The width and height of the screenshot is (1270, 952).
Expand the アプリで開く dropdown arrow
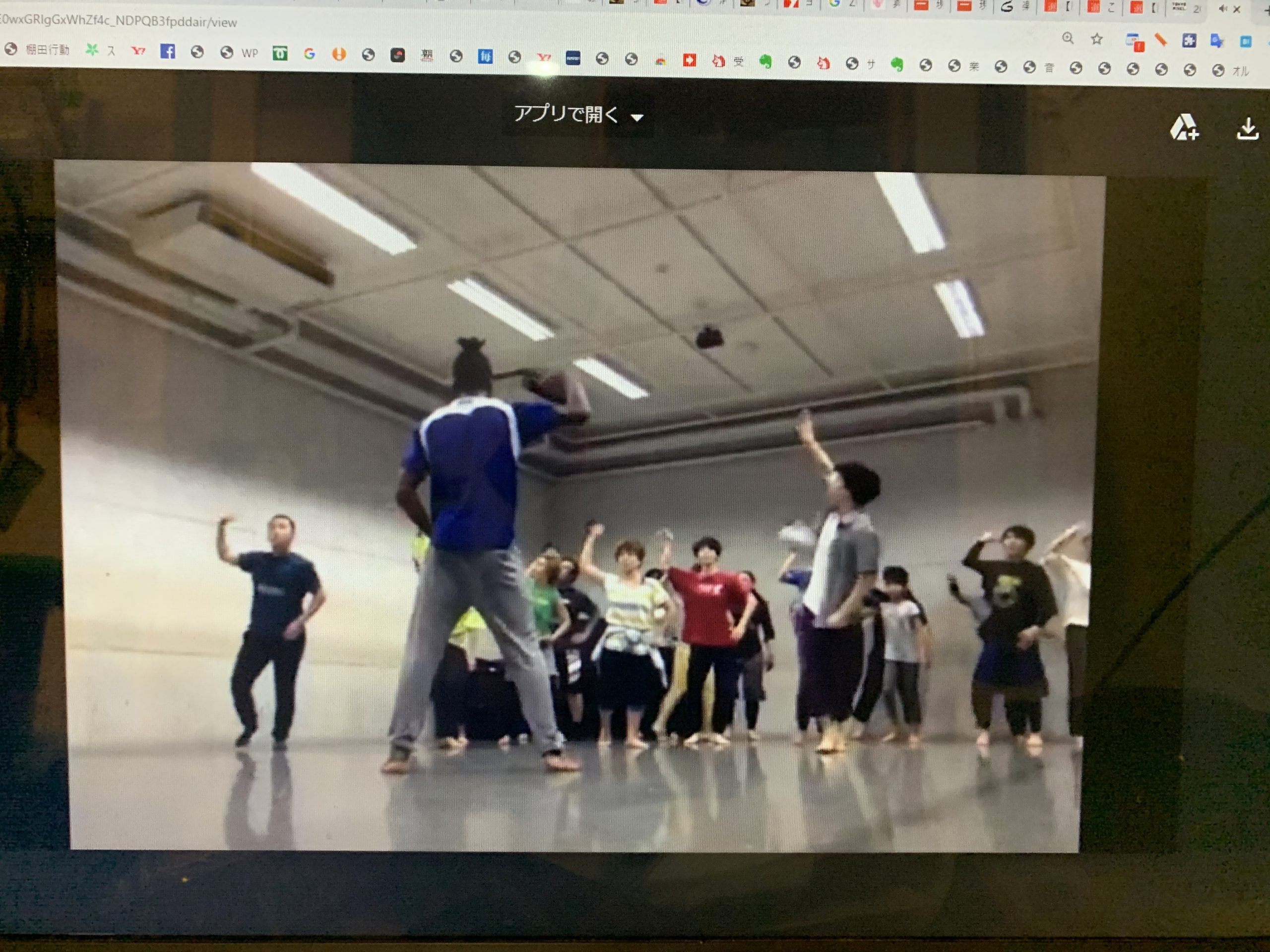[636, 118]
